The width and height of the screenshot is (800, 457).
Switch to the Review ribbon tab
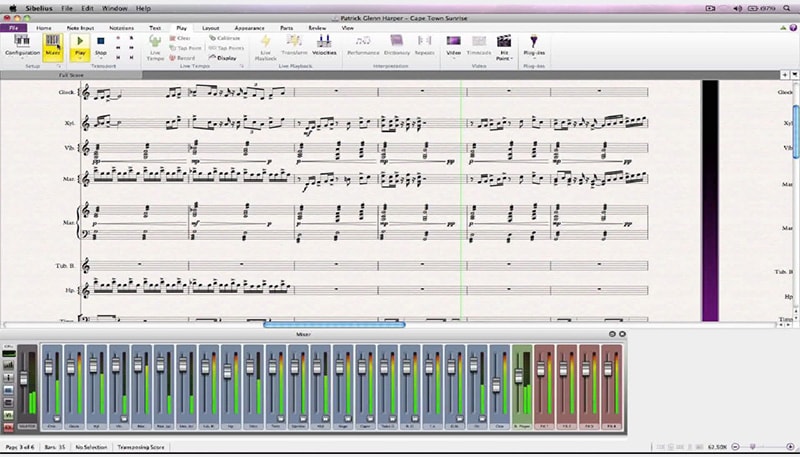[317, 28]
